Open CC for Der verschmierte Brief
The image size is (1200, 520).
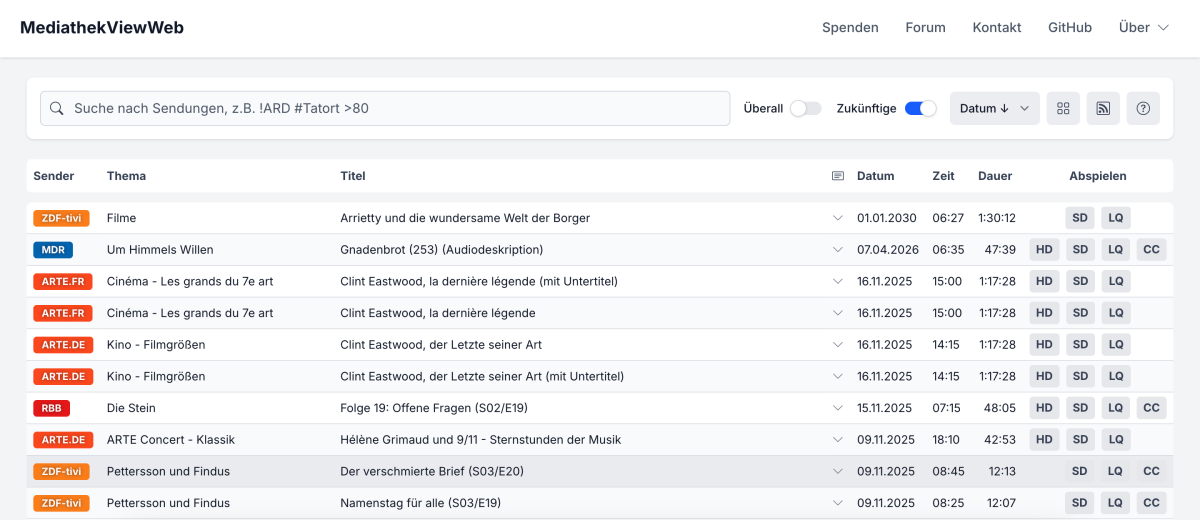pyautogui.click(x=1152, y=471)
